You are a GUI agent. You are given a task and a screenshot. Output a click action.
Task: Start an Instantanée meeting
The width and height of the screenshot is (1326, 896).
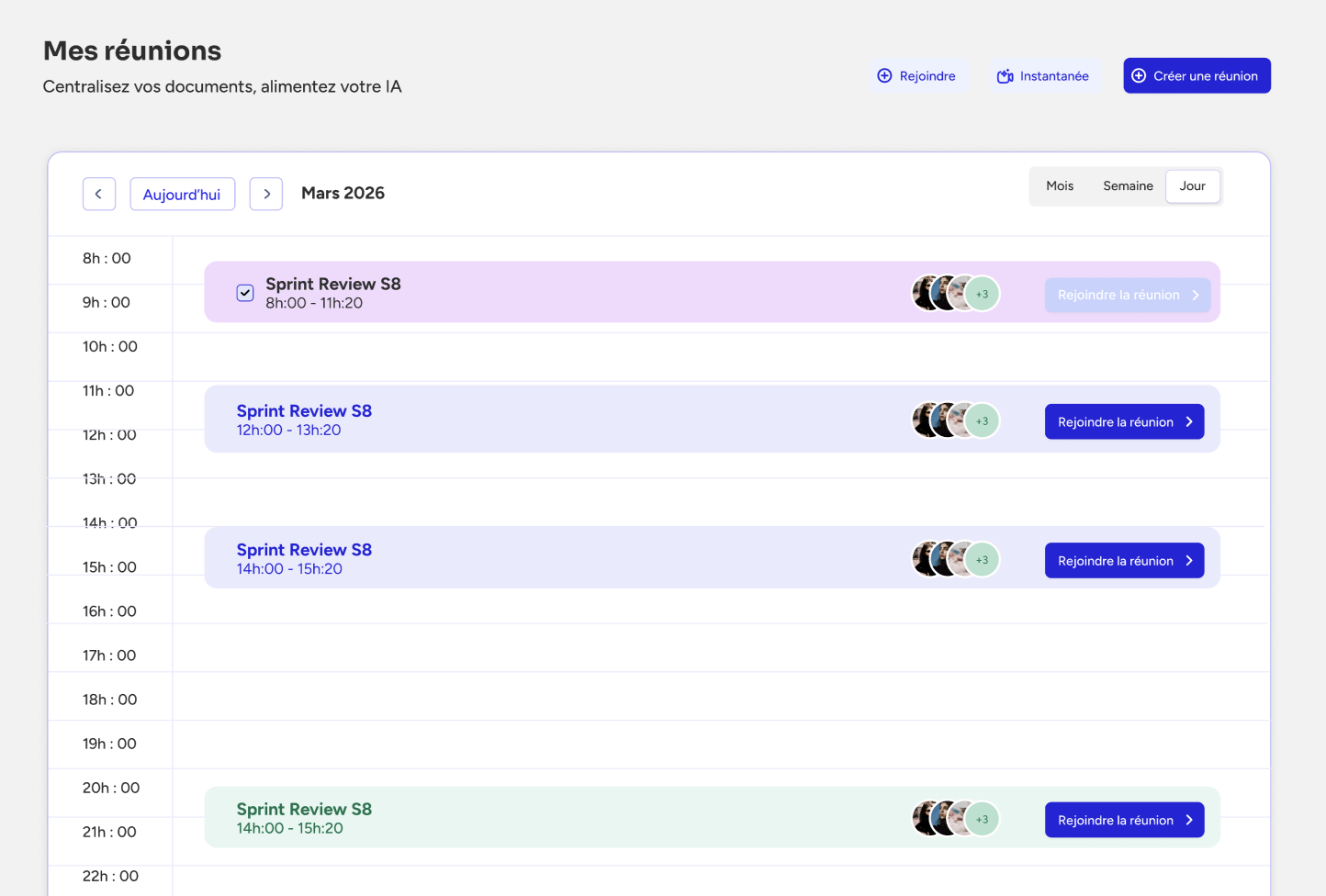point(1043,75)
